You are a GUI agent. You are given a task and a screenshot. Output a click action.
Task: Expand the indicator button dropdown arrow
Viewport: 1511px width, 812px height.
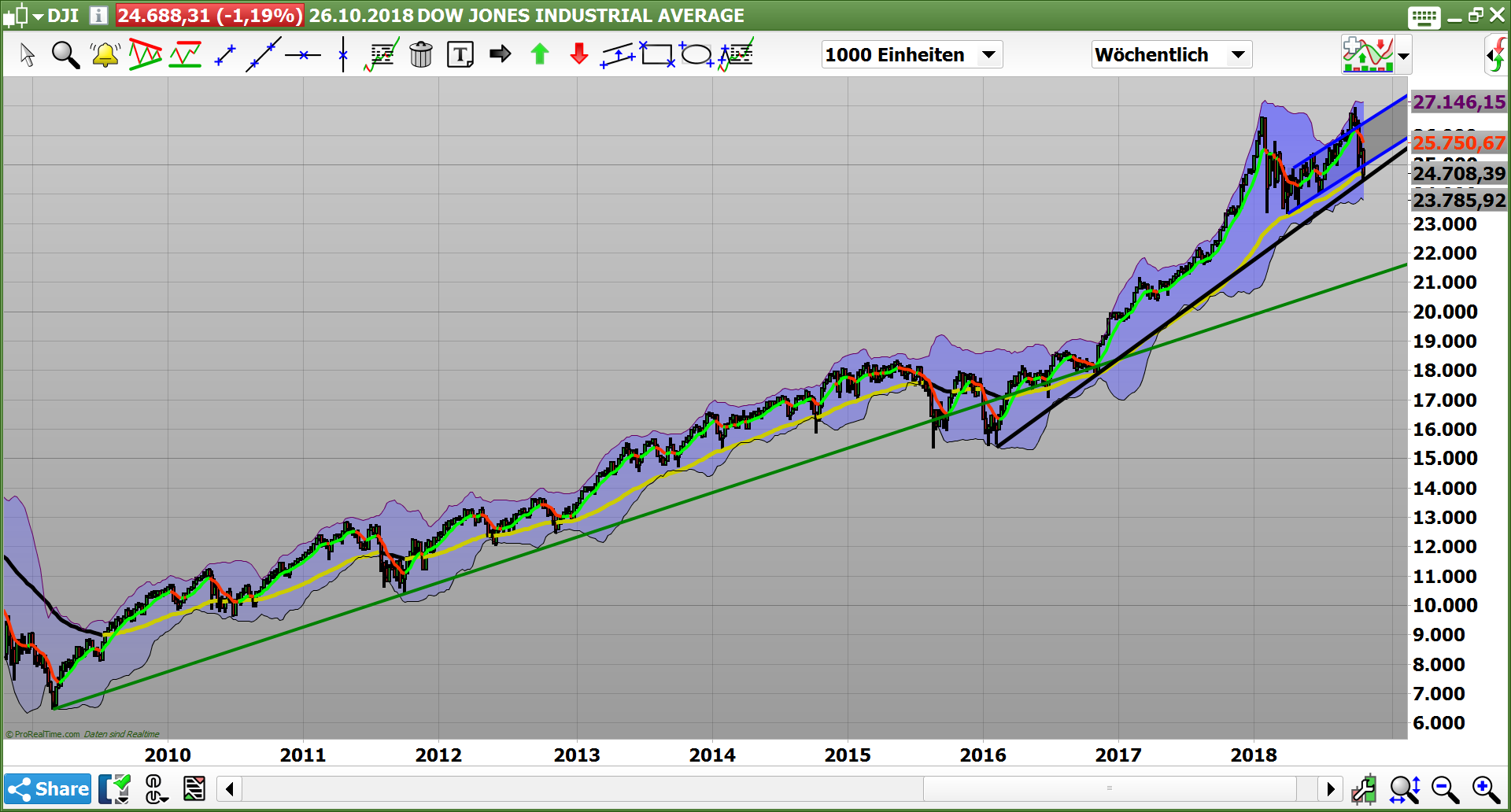tap(1403, 56)
